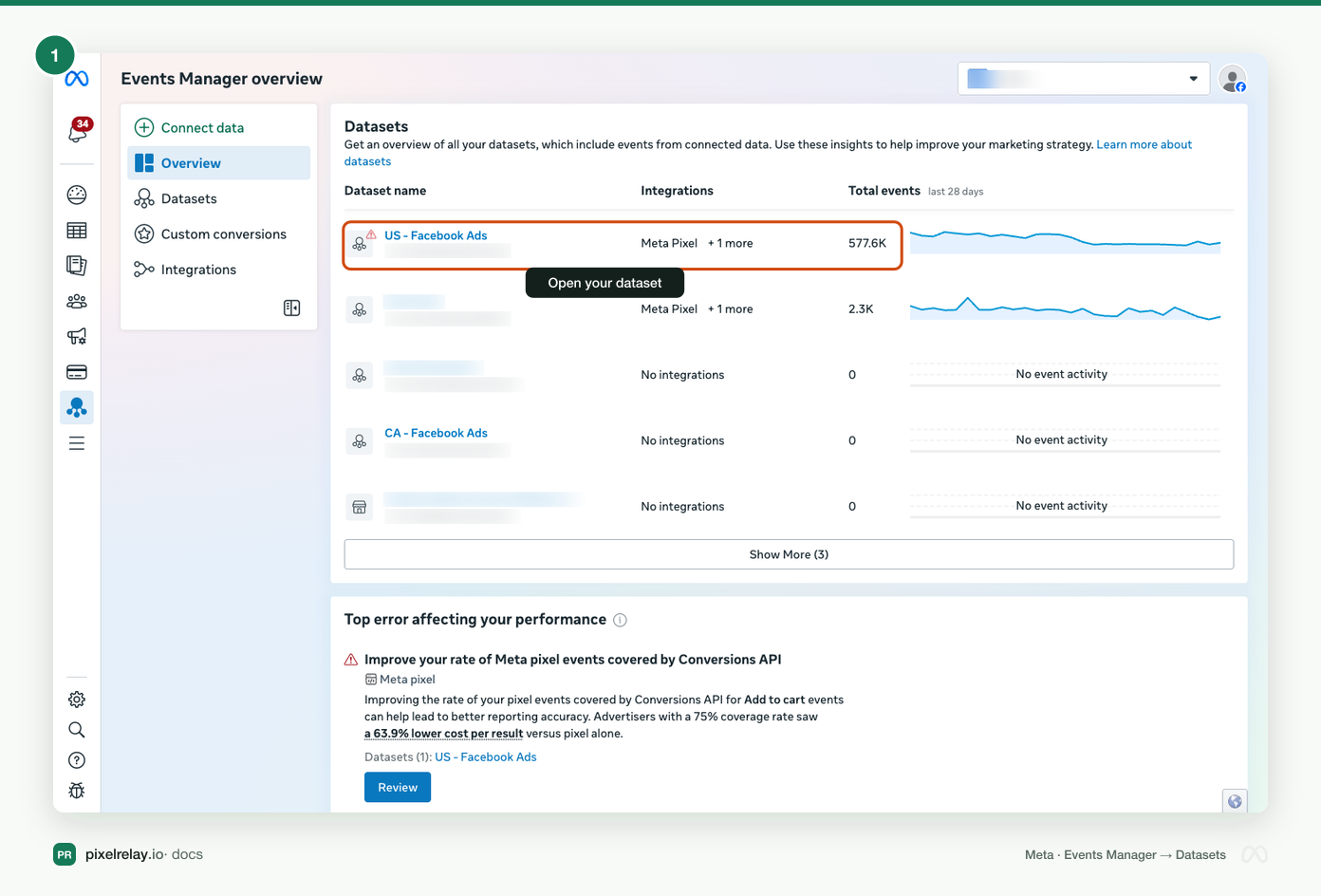1321x896 pixels.
Task: Open the settings gear in sidebar
Action: tap(77, 700)
